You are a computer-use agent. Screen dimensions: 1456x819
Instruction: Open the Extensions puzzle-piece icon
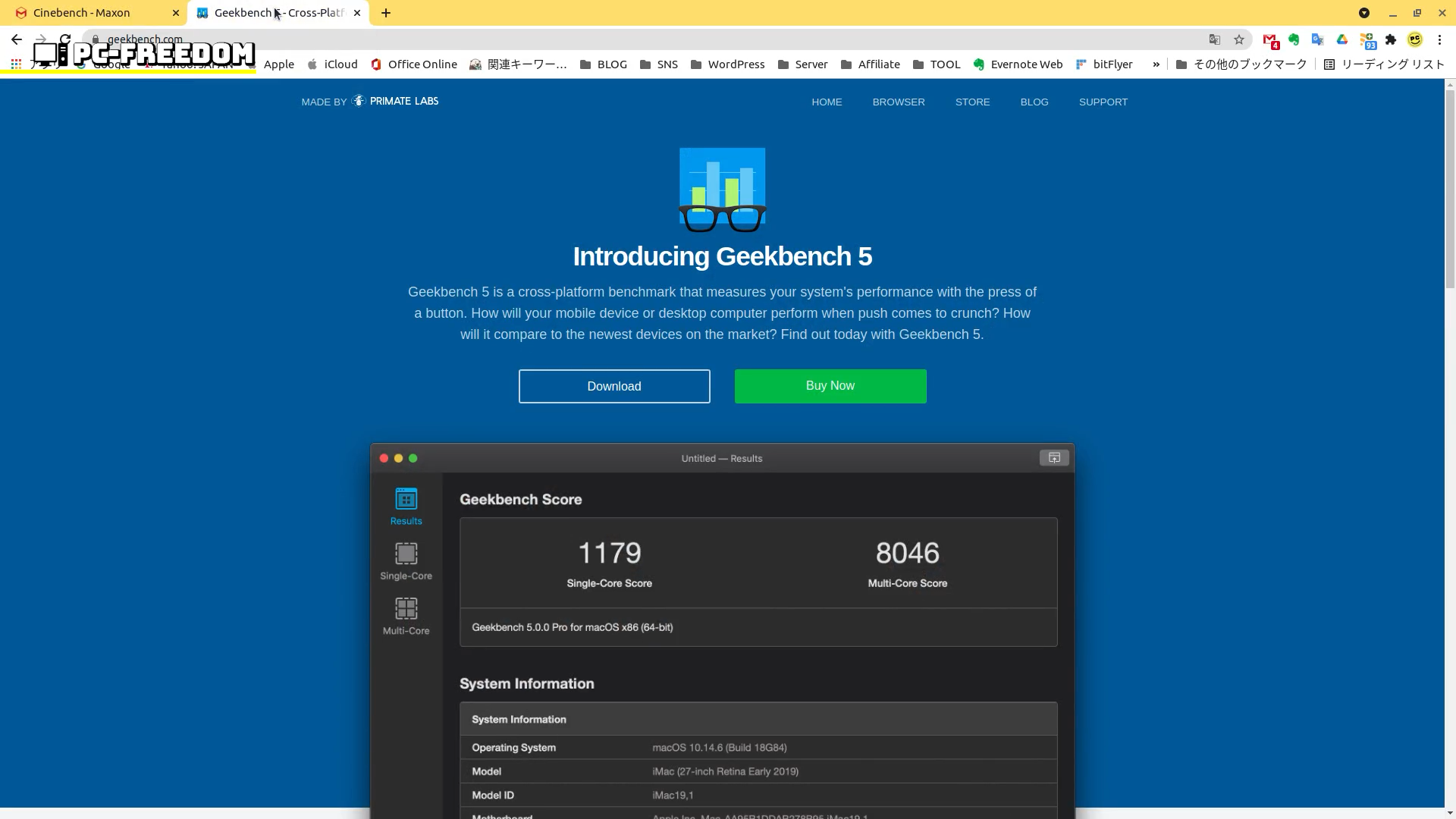1391,39
